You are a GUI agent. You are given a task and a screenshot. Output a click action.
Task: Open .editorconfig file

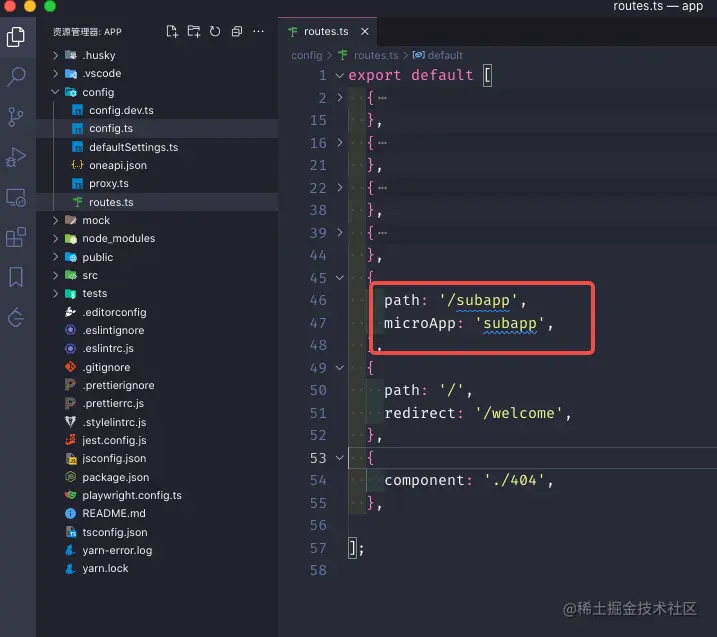click(157, 312)
